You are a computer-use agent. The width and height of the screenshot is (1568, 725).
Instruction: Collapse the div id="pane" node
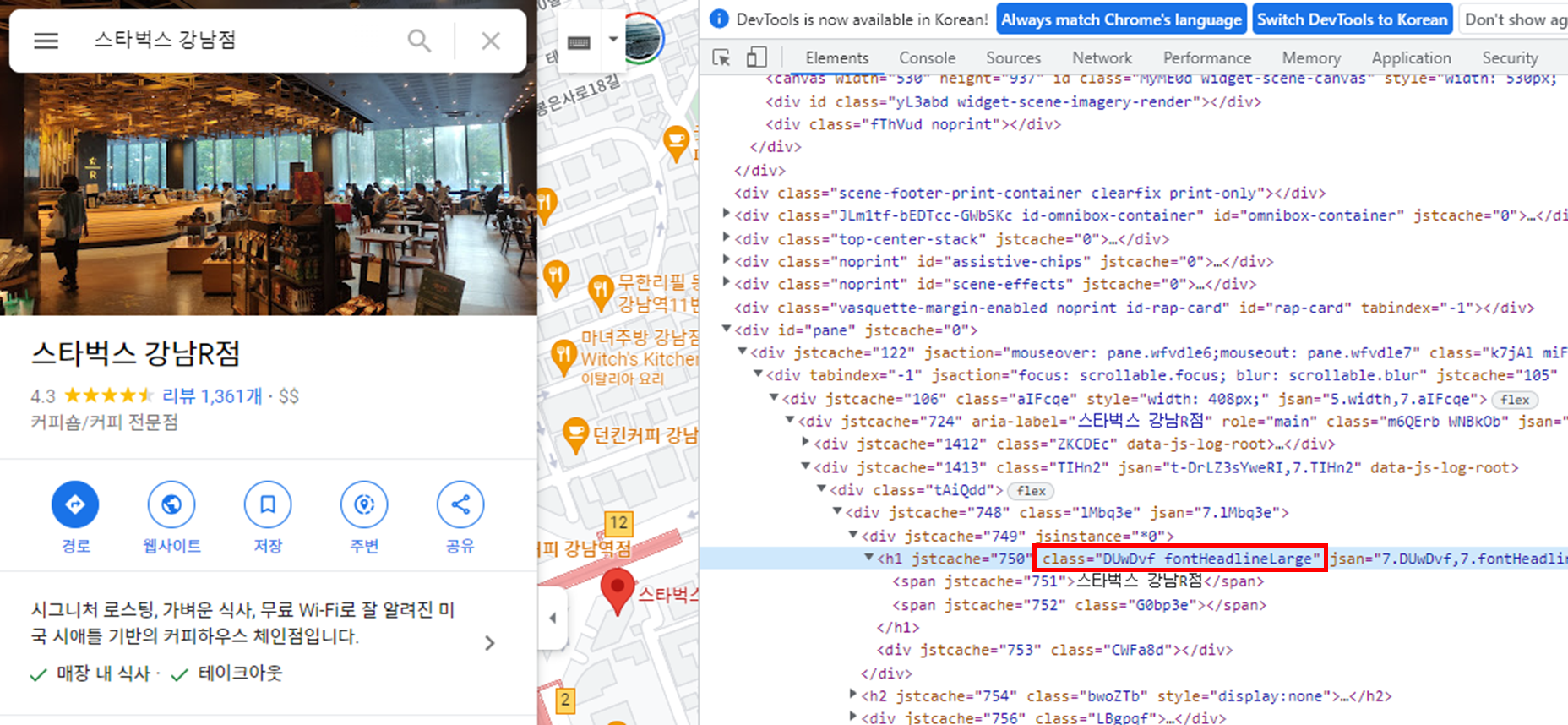[x=727, y=329]
